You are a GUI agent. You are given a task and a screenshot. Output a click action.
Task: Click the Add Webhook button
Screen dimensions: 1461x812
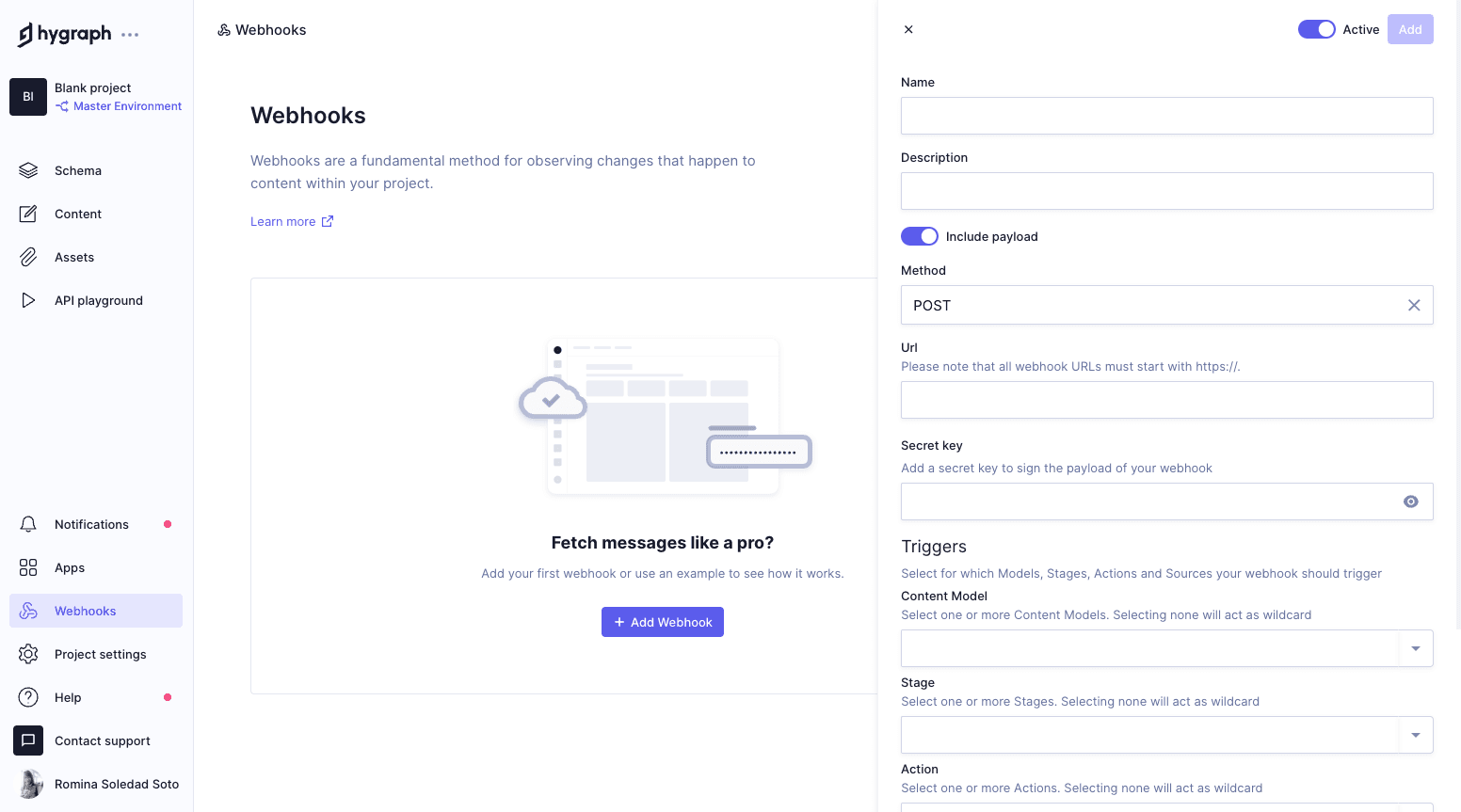[x=662, y=622]
